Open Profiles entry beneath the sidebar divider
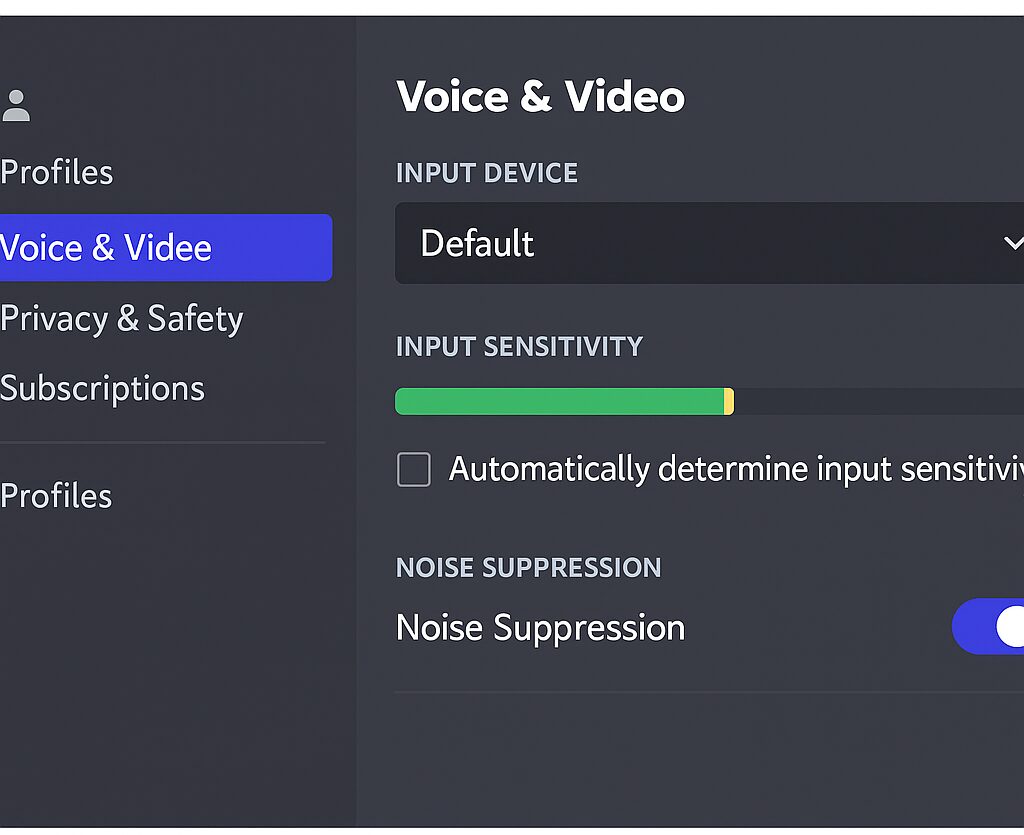 [57, 496]
